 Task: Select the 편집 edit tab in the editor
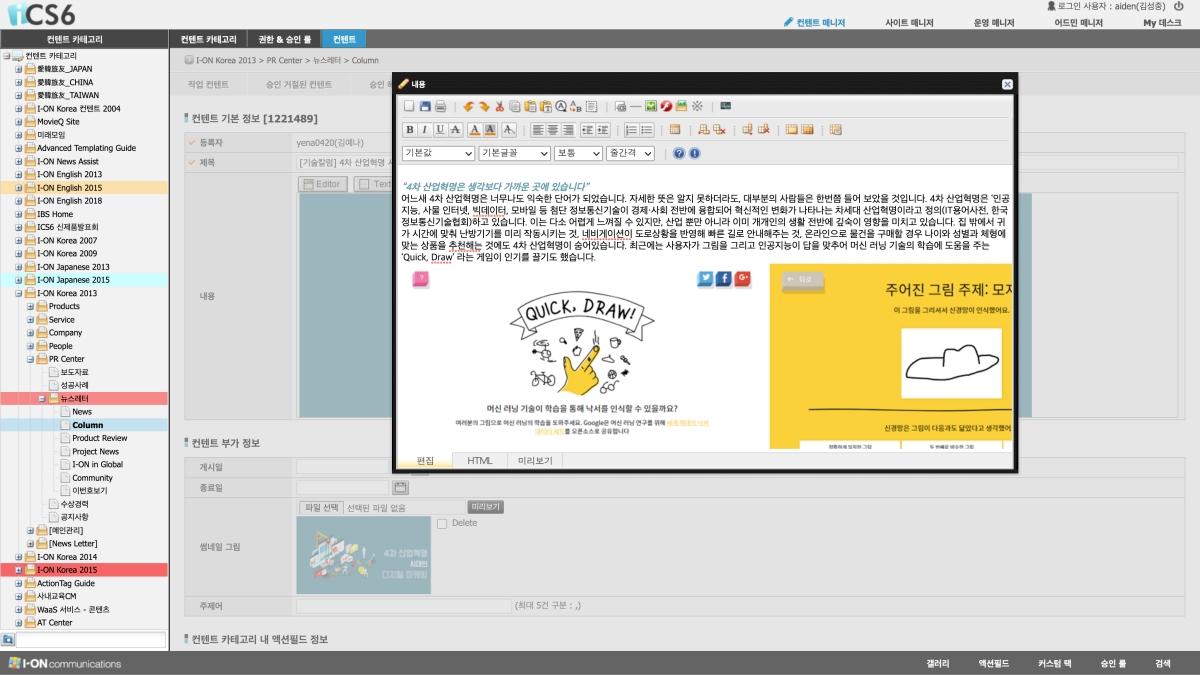425,460
